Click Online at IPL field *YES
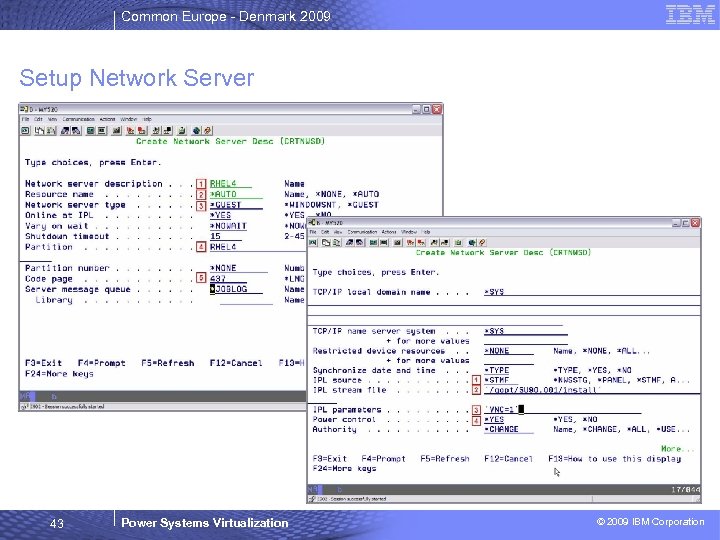 [x=220, y=215]
